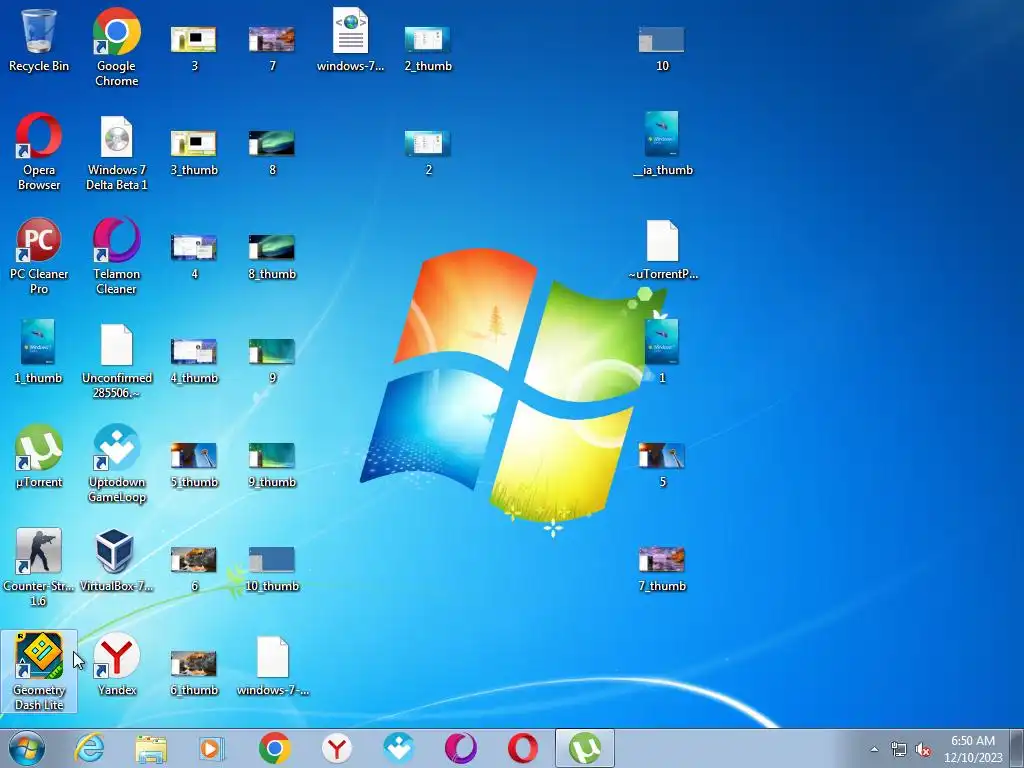Open Internet Explorer from the taskbar
1024x768 pixels.
[x=89, y=748]
